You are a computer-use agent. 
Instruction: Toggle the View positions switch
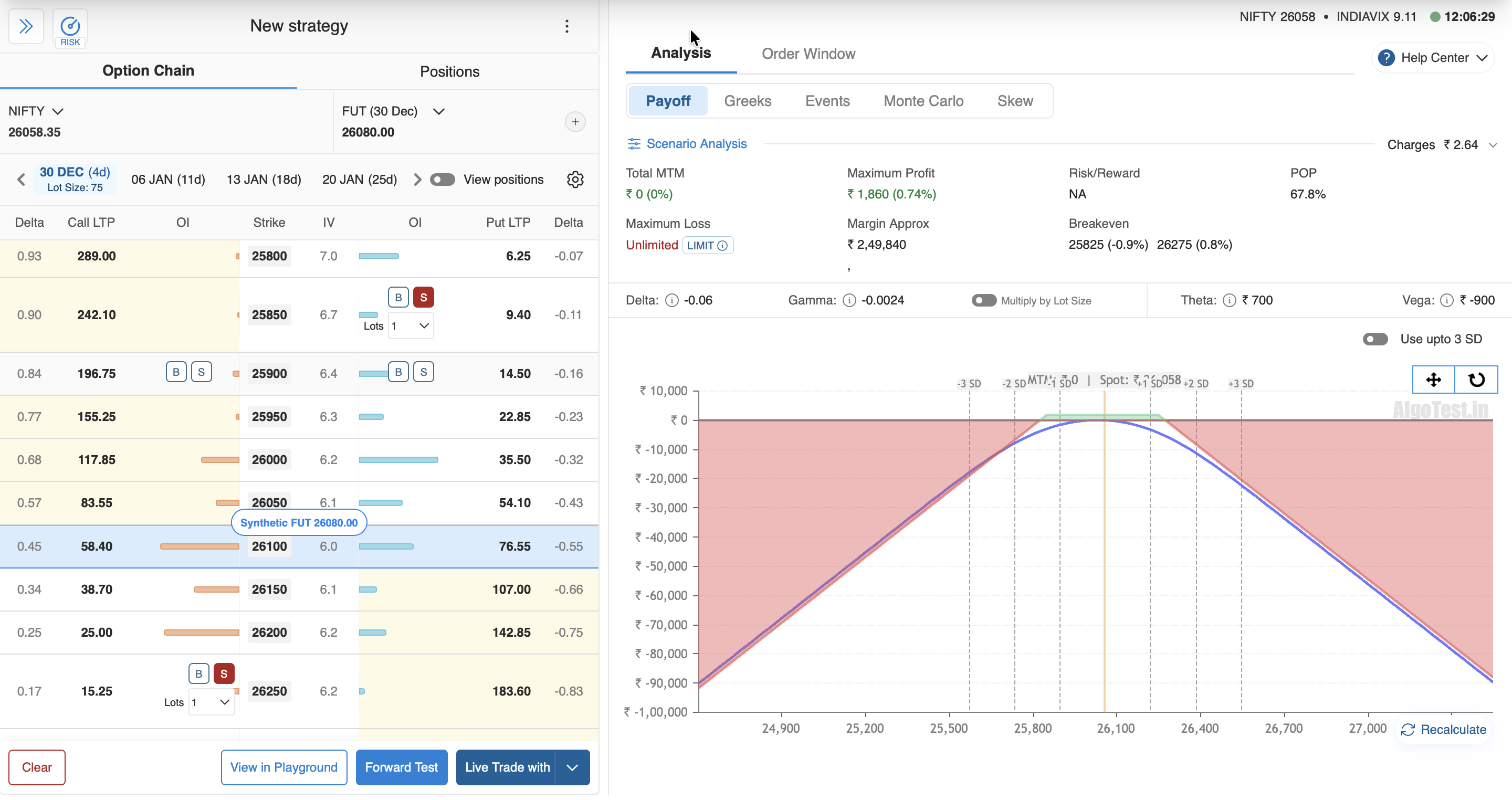coord(442,180)
